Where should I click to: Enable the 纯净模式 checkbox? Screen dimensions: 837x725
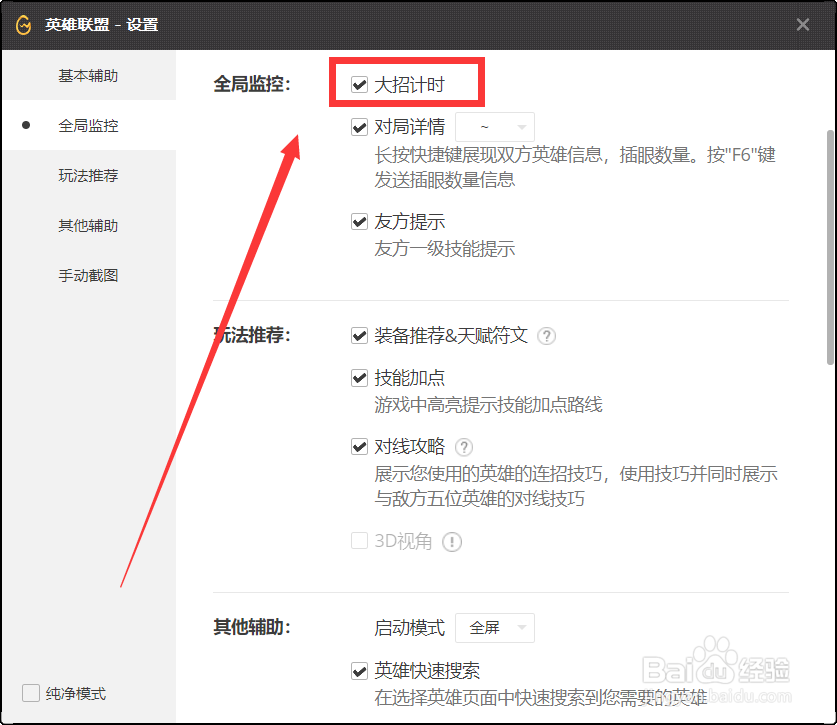point(31,693)
